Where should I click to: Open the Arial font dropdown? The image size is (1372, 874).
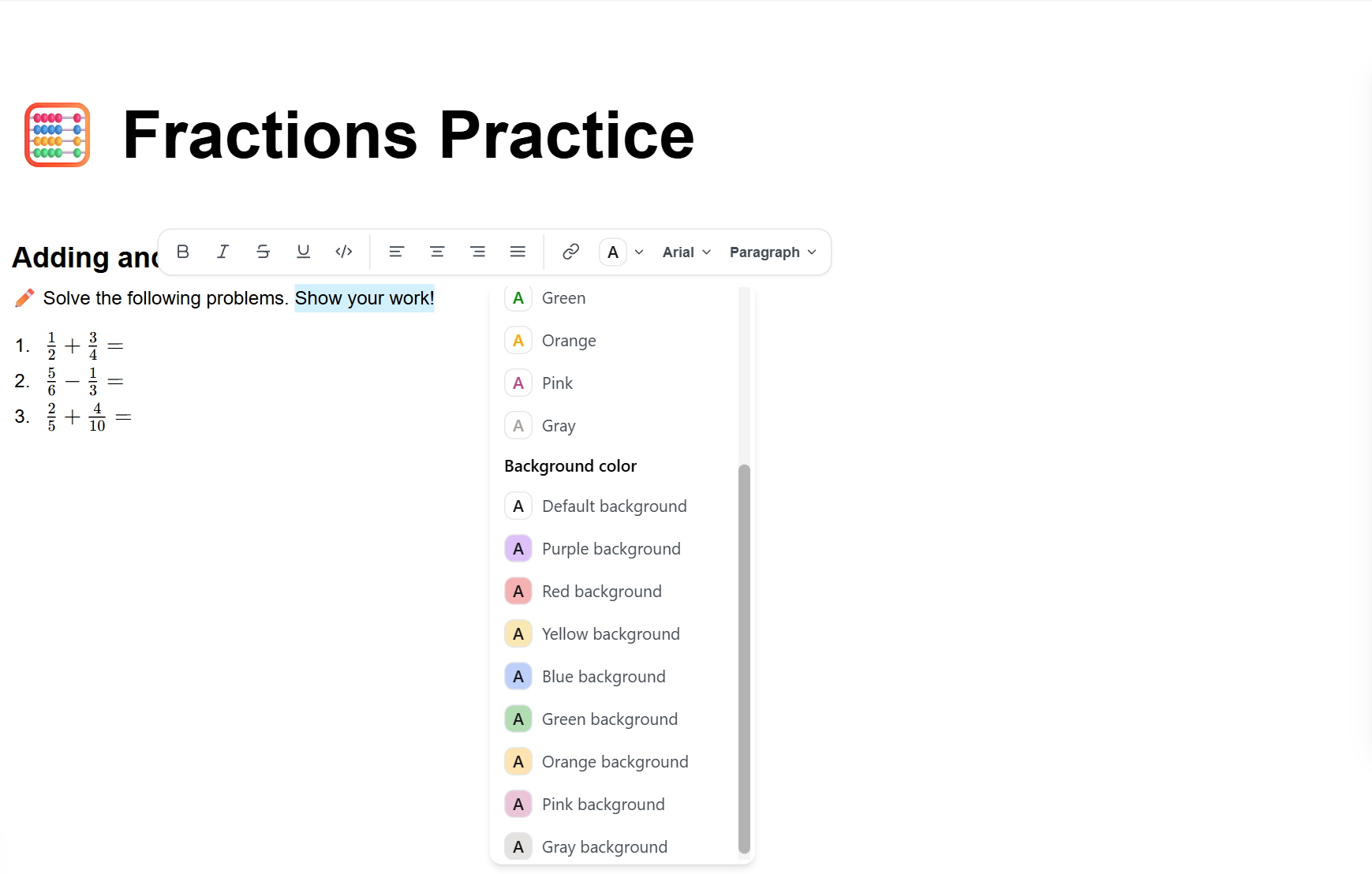(686, 252)
